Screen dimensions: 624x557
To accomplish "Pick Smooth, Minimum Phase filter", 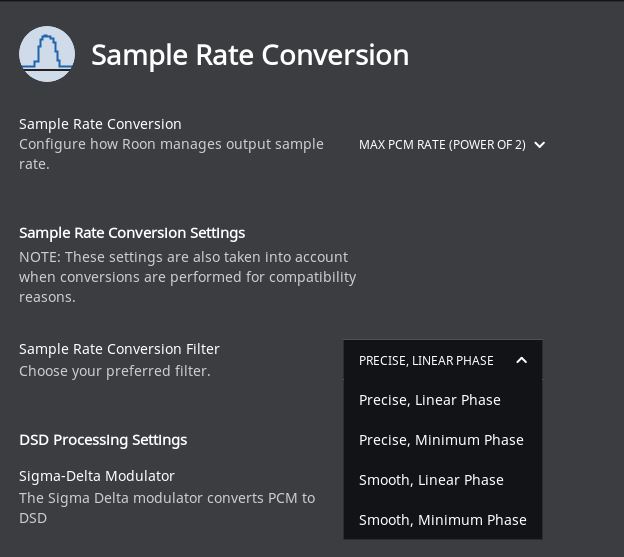I will coord(443,520).
